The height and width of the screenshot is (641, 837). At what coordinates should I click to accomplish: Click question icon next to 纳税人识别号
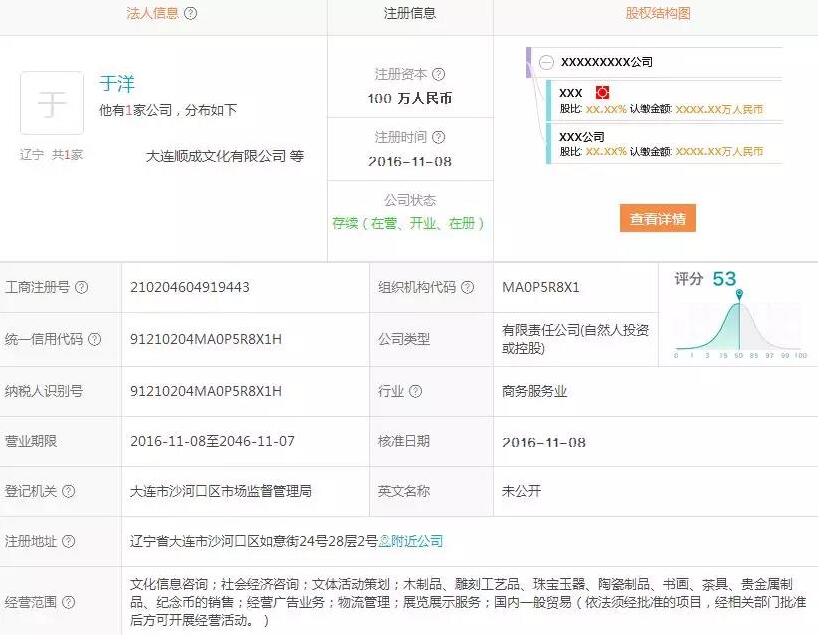(x=95, y=392)
